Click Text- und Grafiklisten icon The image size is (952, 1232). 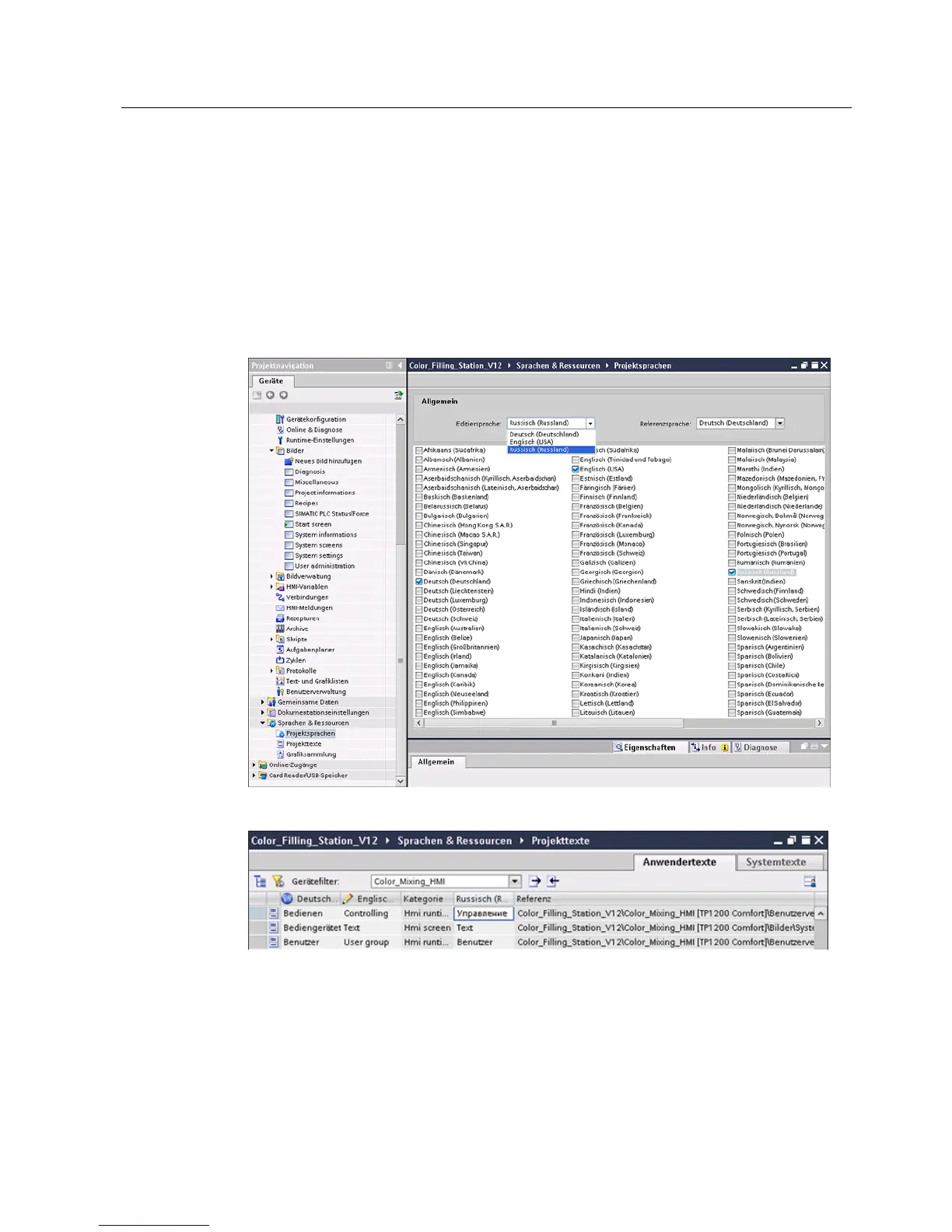click(x=280, y=681)
